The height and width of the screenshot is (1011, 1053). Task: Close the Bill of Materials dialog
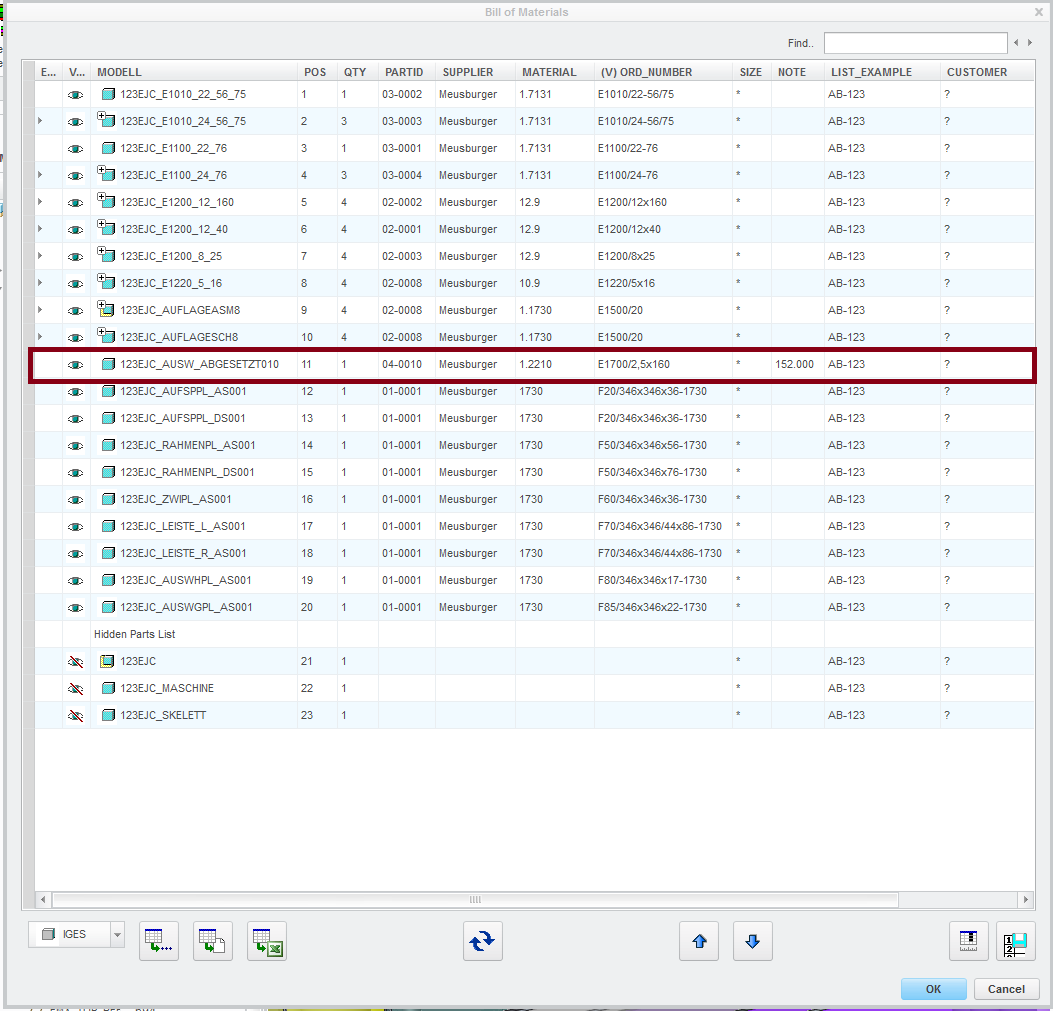(x=1038, y=12)
